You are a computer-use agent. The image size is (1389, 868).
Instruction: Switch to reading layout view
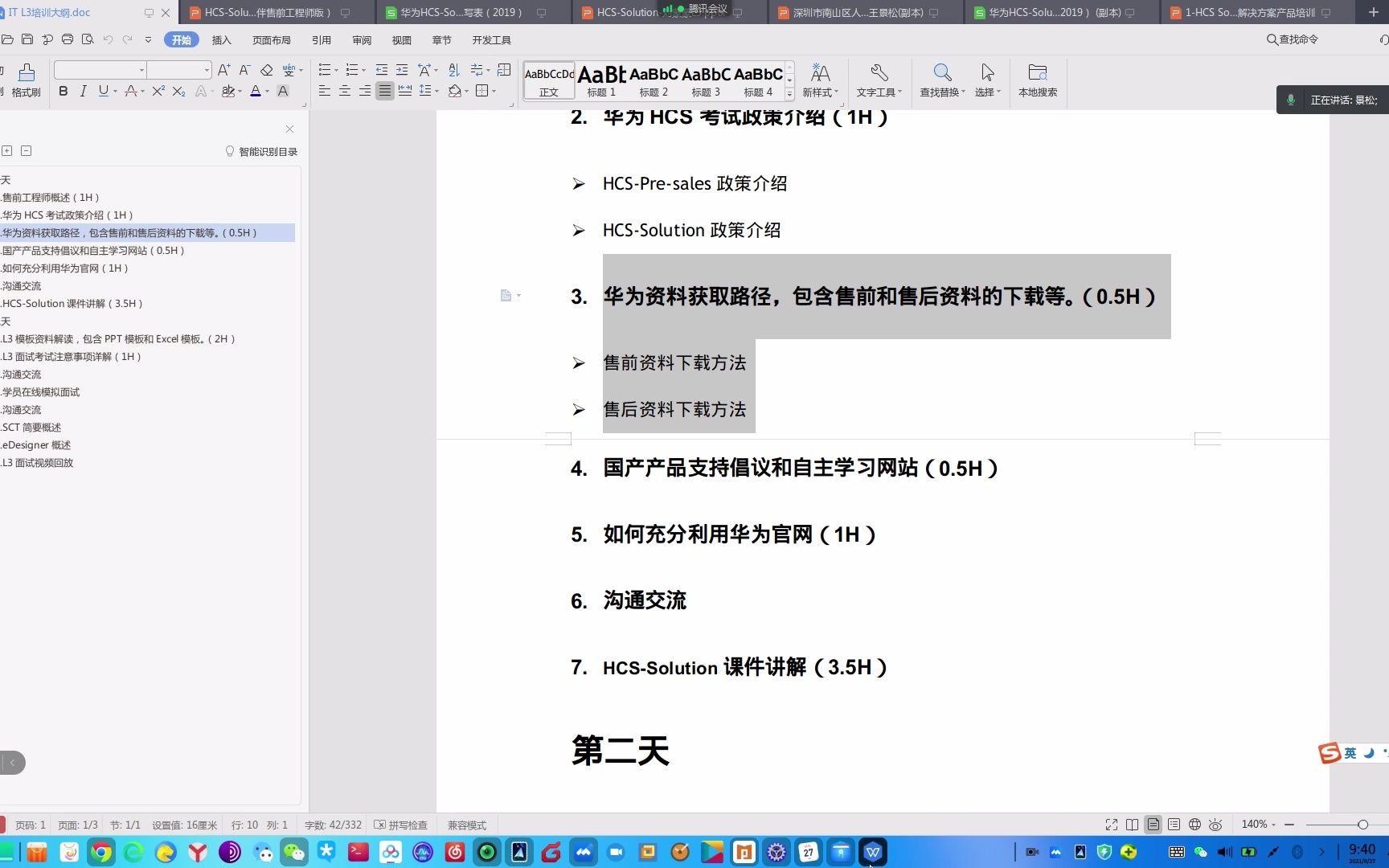[x=1132, y=825]
